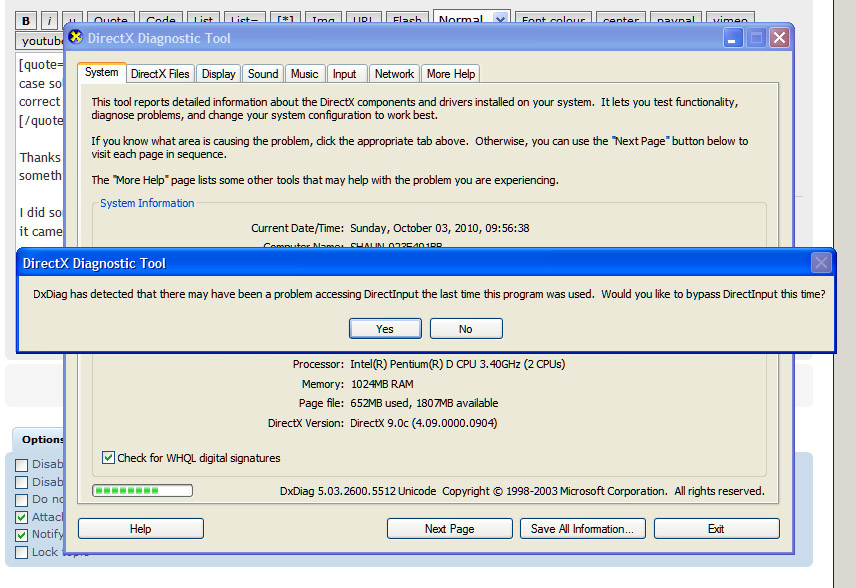Image resolution: width=856 pixels, height=588 pixels.
Task: Choose No in the DirectInput prompt
Action: (466, 329)
